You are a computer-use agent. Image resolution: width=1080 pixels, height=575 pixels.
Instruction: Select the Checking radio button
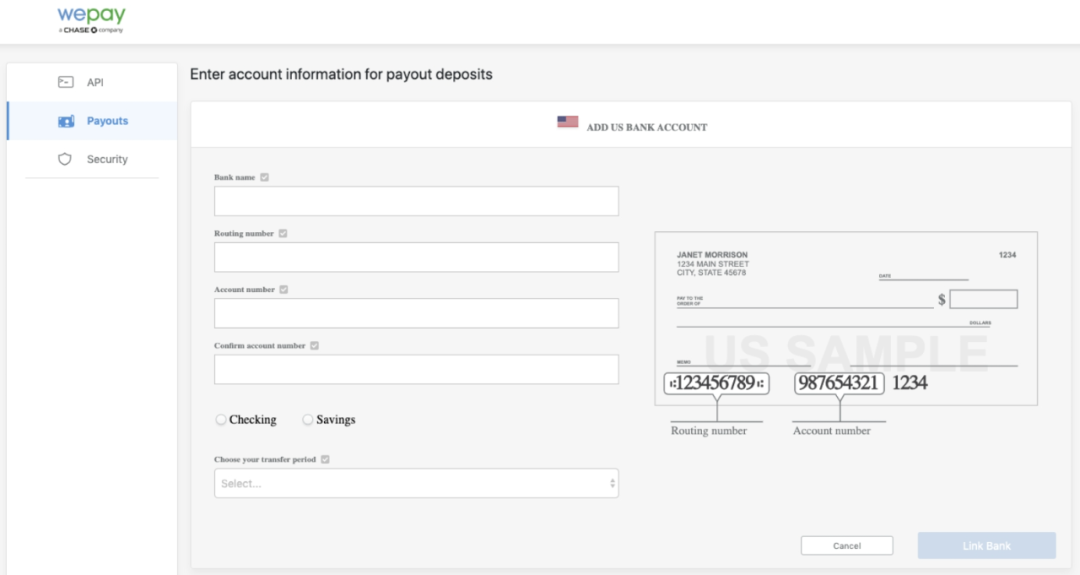point(221,420)
